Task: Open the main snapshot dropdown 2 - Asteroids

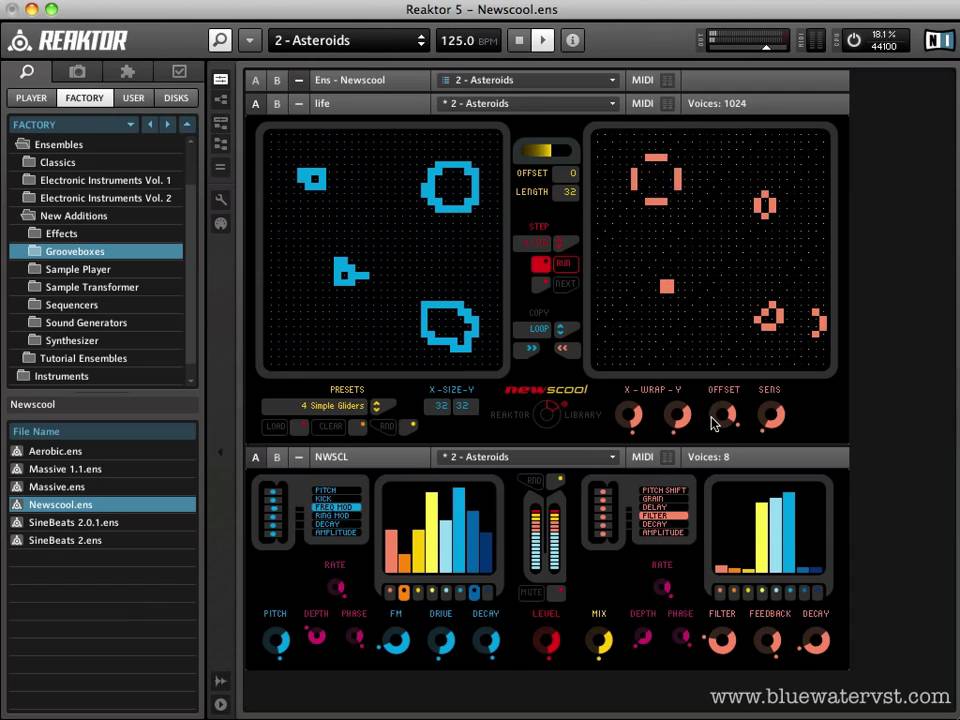Action: (x=349, y=40)
